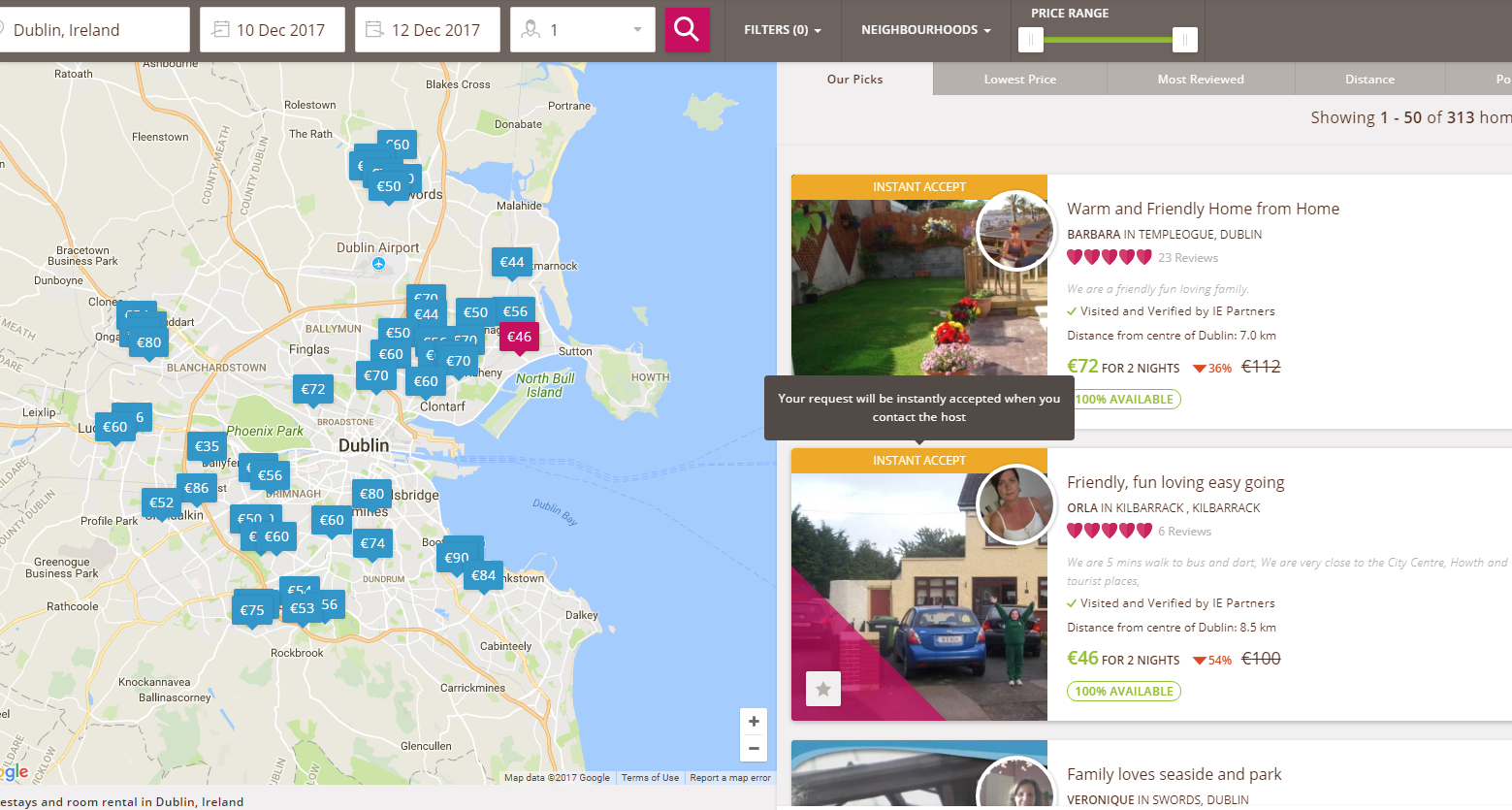The image size is (1512, 810).
Task: Click the Dublin Airport icon on the map
Action: tap(378, 264)
